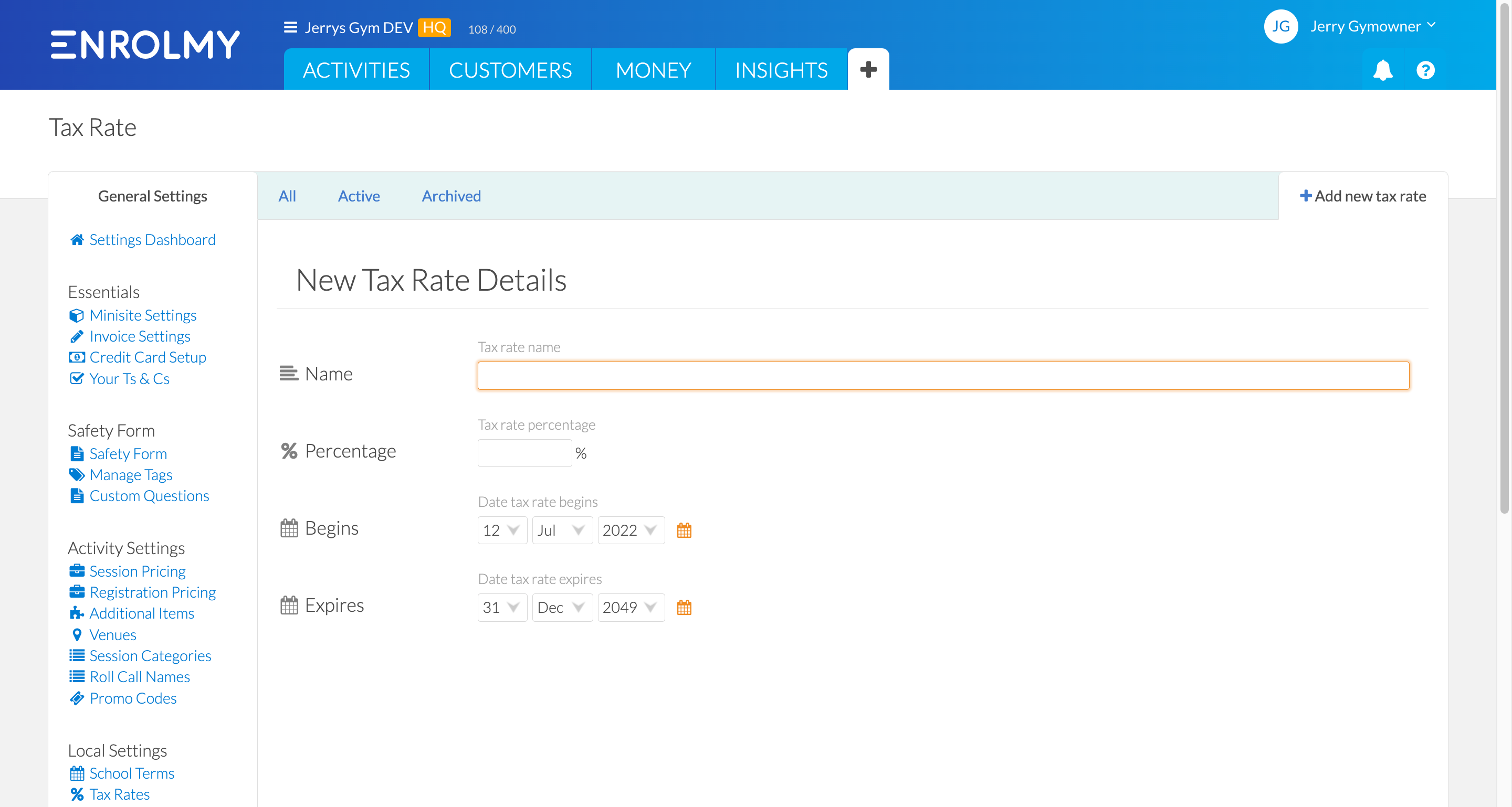This screenshot has height=807, width=1512.
Task: Click the Tax rate name input field
Action: [x=943, y=375]
